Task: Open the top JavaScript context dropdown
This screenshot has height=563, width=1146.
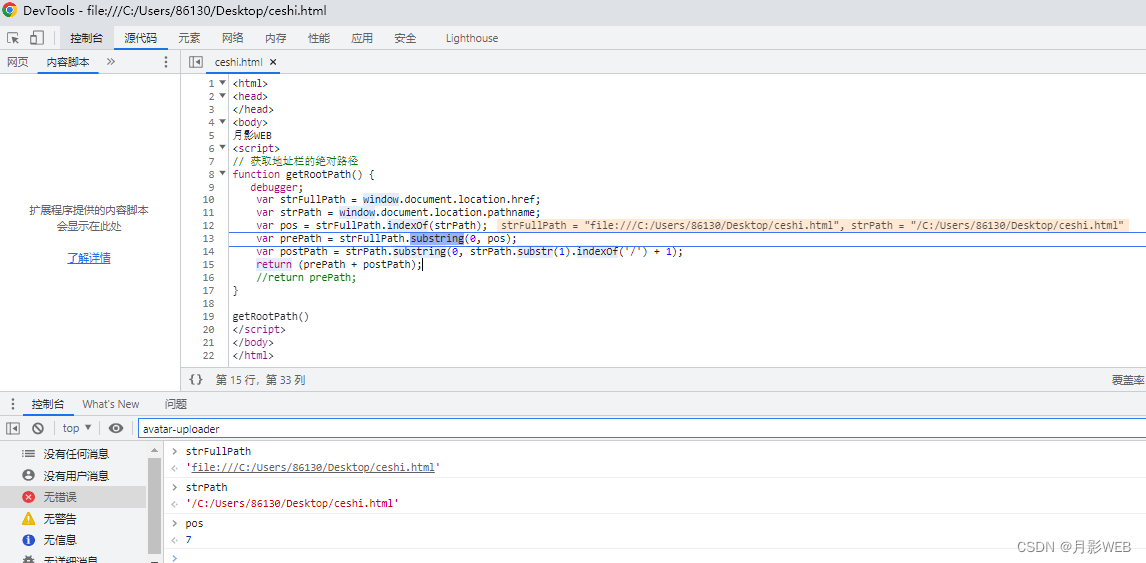Action: click(77, 428)
